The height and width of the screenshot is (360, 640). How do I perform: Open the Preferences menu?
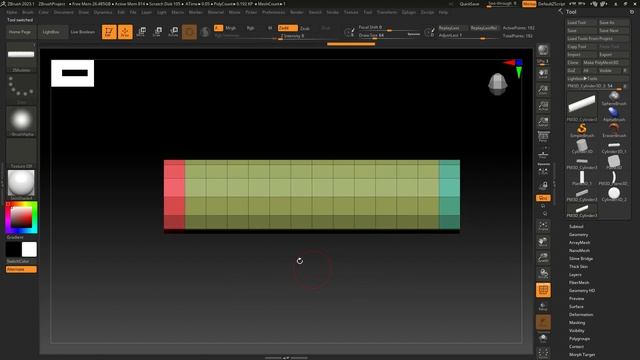pos(273,12)
